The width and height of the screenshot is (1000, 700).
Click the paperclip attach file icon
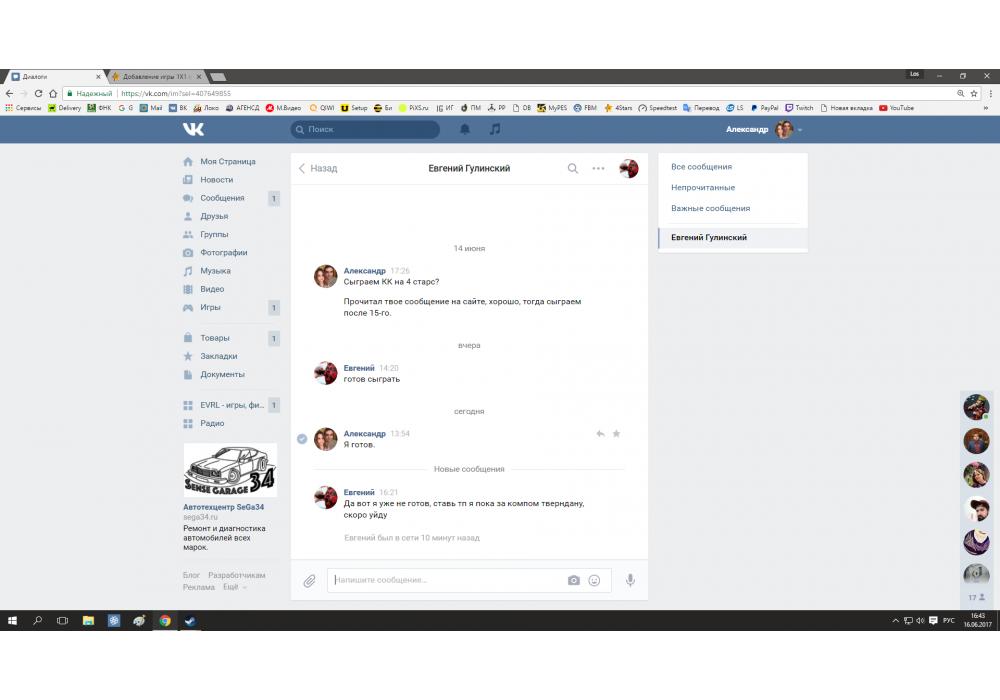pos(310,580)
